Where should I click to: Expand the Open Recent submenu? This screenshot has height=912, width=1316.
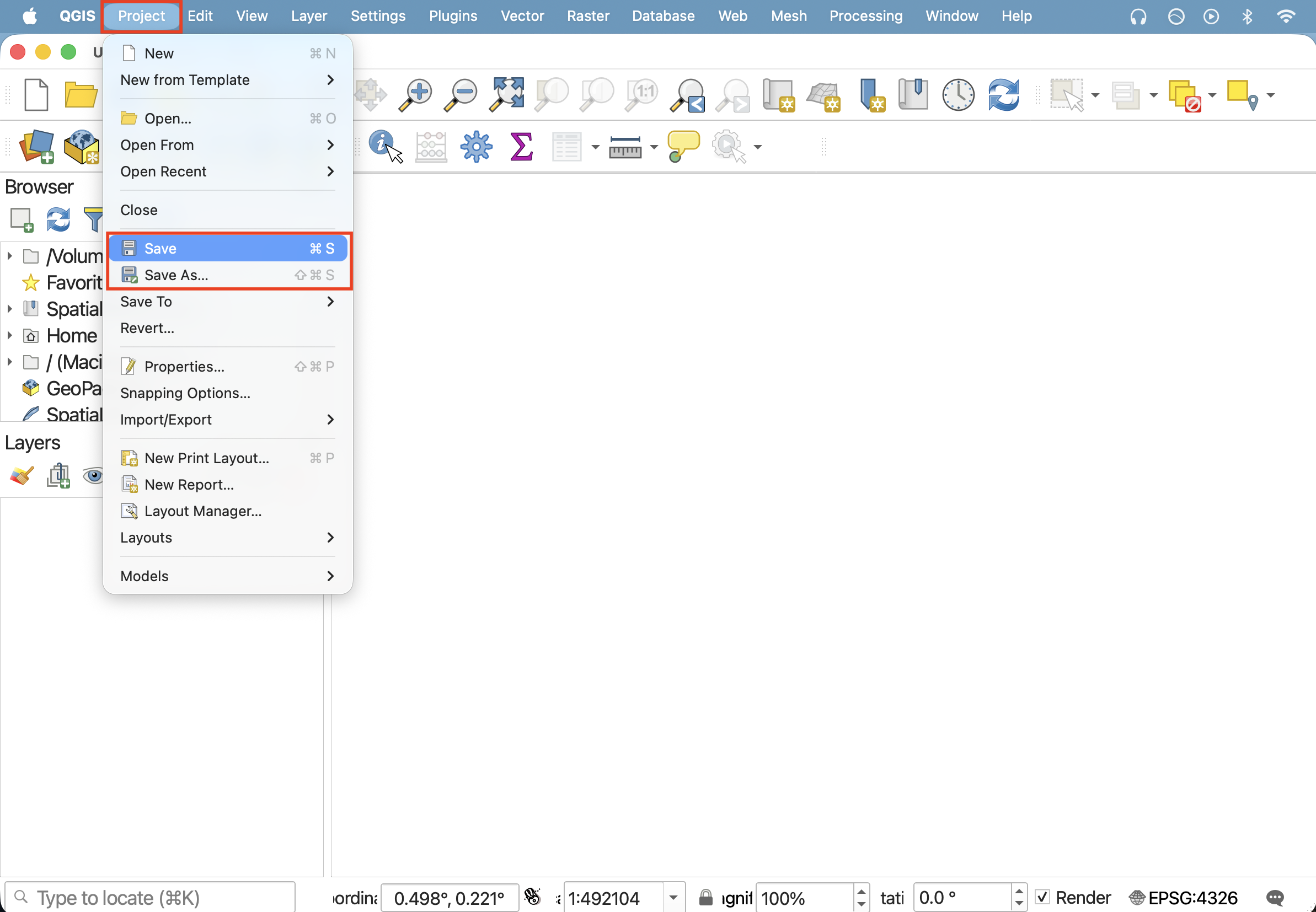[x=227, y=171]
